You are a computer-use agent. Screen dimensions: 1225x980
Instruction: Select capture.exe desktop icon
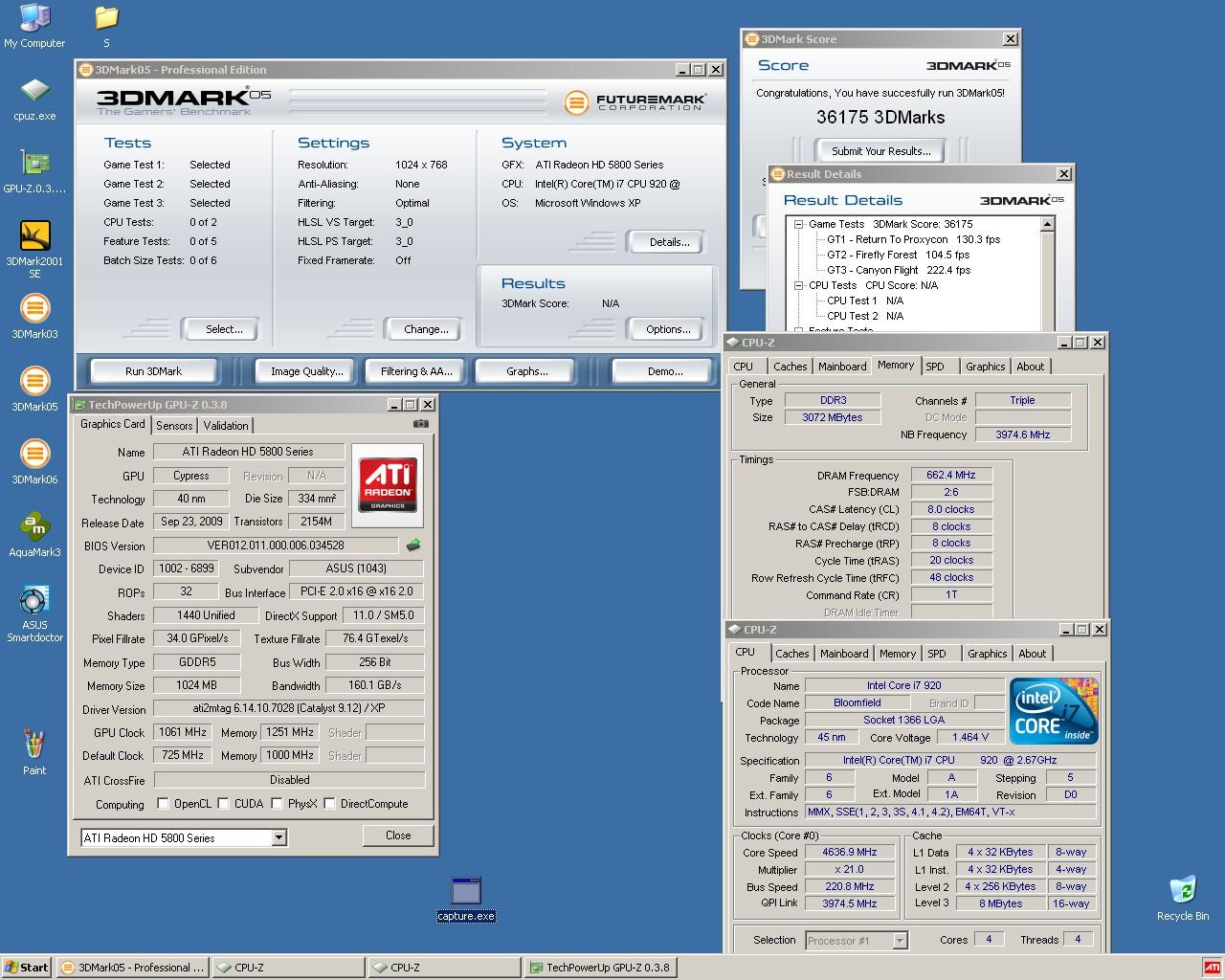[x=466, y=900]
